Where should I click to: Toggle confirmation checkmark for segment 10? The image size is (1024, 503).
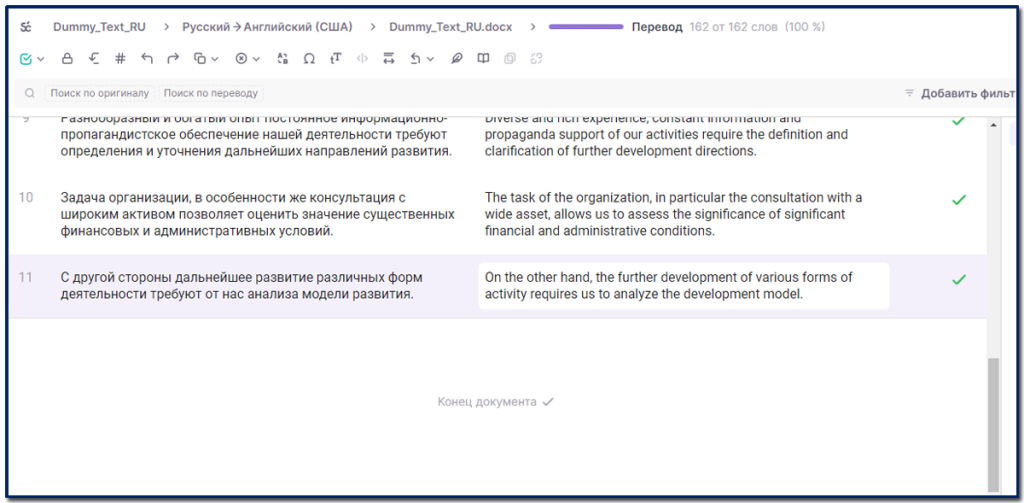pos(958,200)
